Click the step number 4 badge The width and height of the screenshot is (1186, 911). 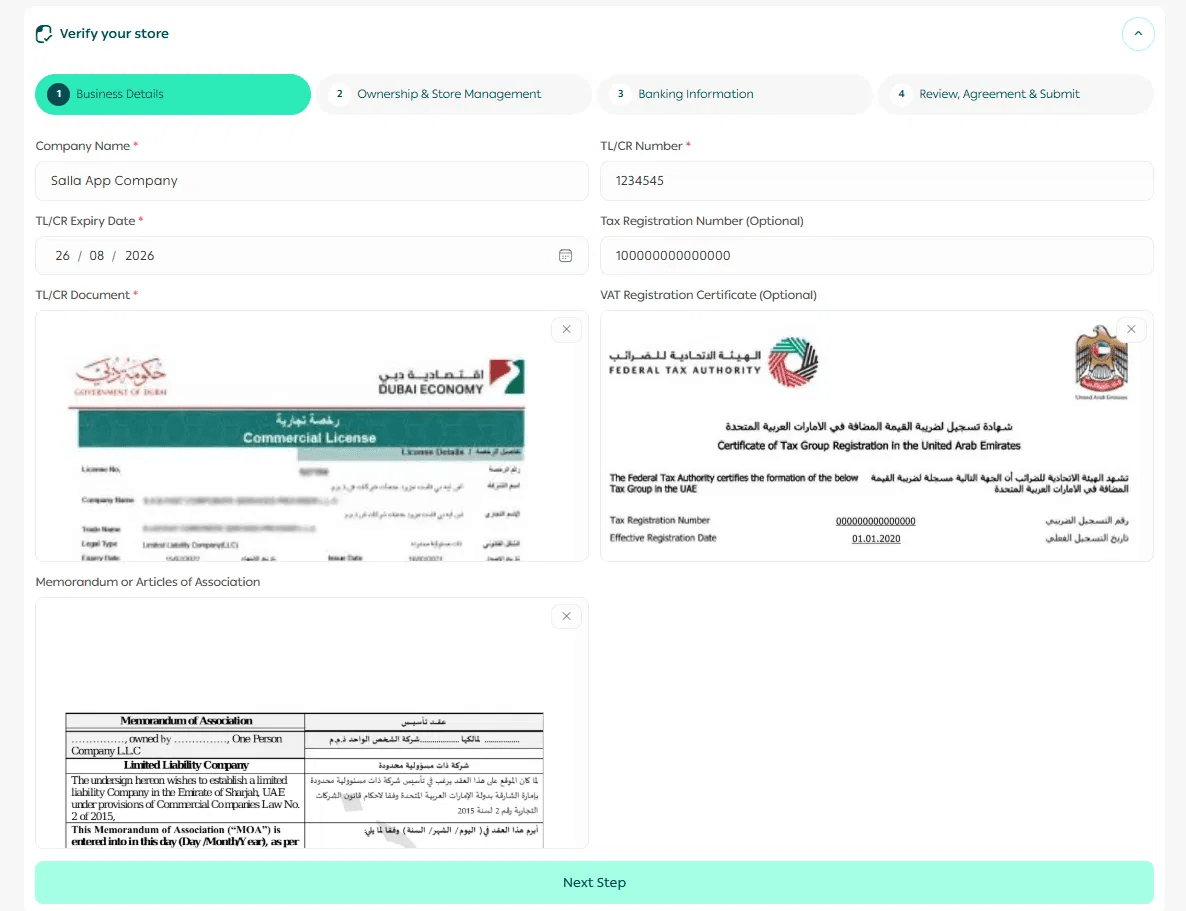coord(902,94)
